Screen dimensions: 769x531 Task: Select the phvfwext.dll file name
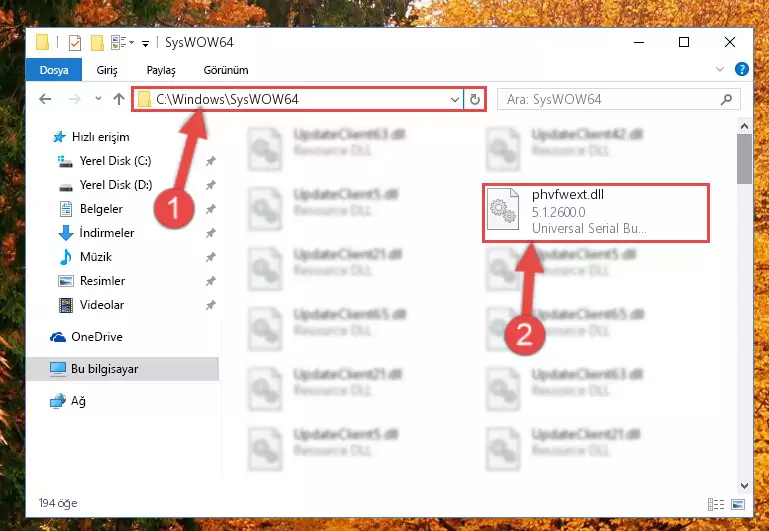click(567, 195)
